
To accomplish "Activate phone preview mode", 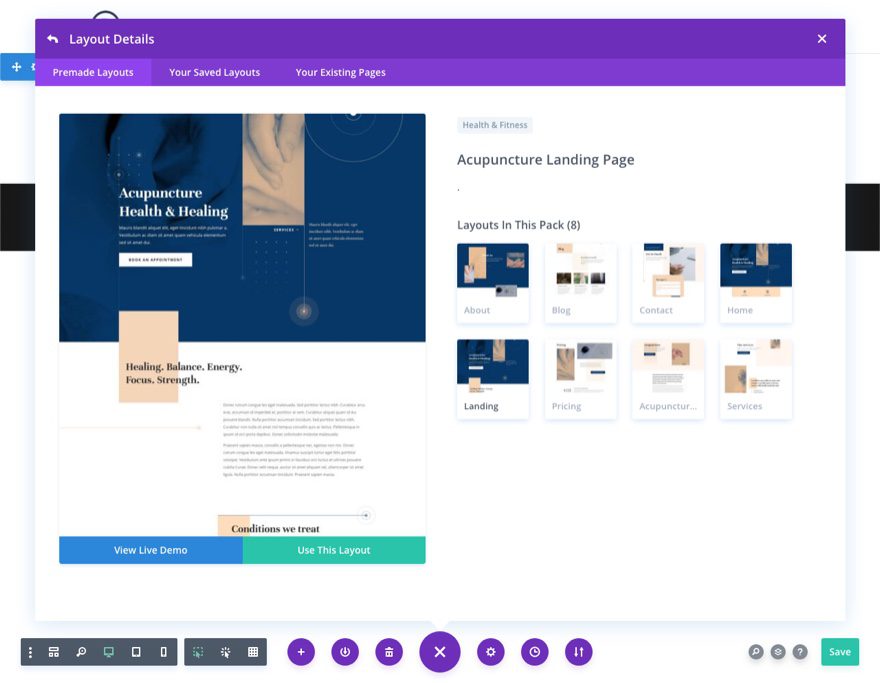I will tap(163, 651).
